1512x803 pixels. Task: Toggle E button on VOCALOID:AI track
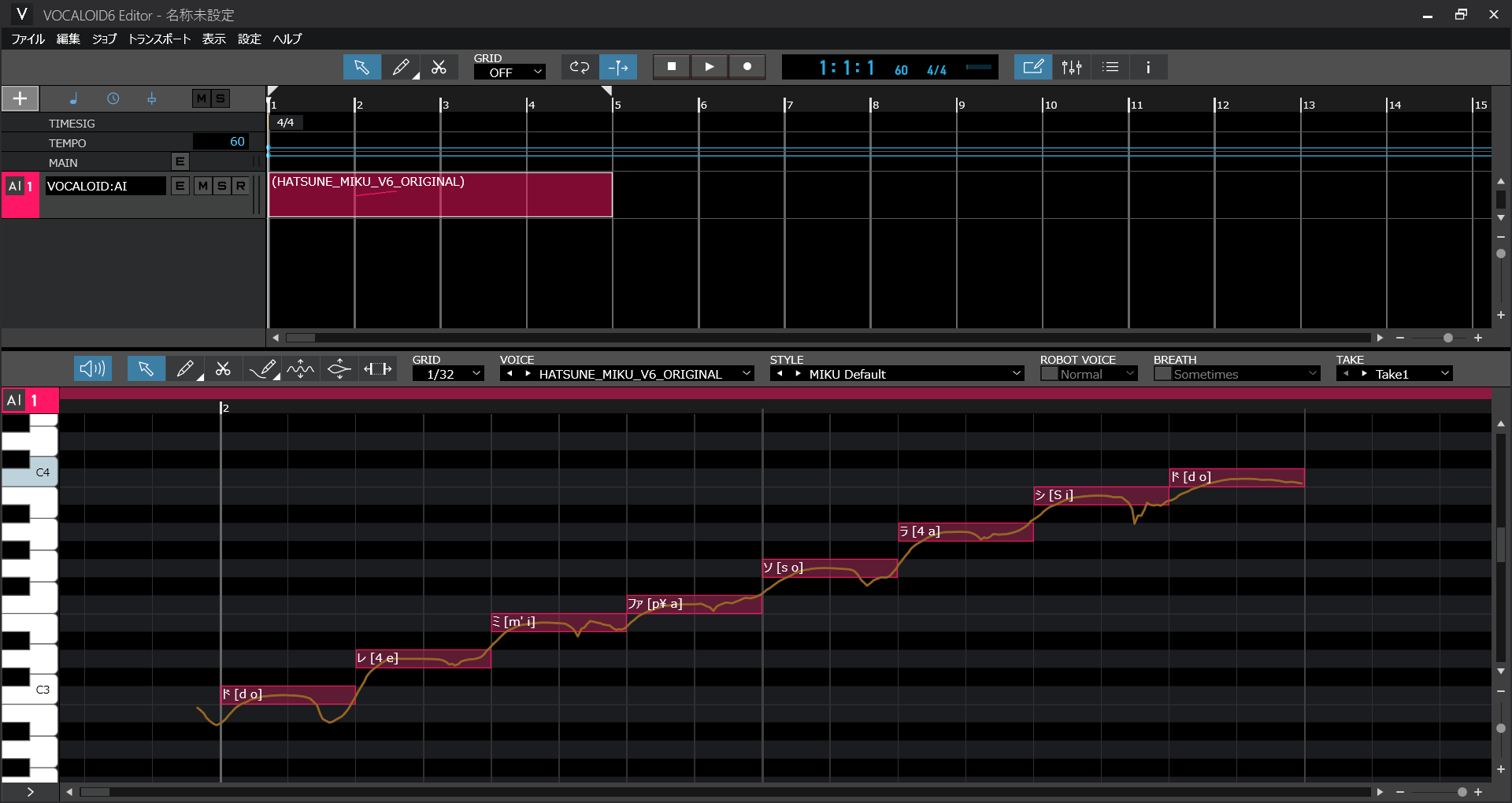[180, 186]
